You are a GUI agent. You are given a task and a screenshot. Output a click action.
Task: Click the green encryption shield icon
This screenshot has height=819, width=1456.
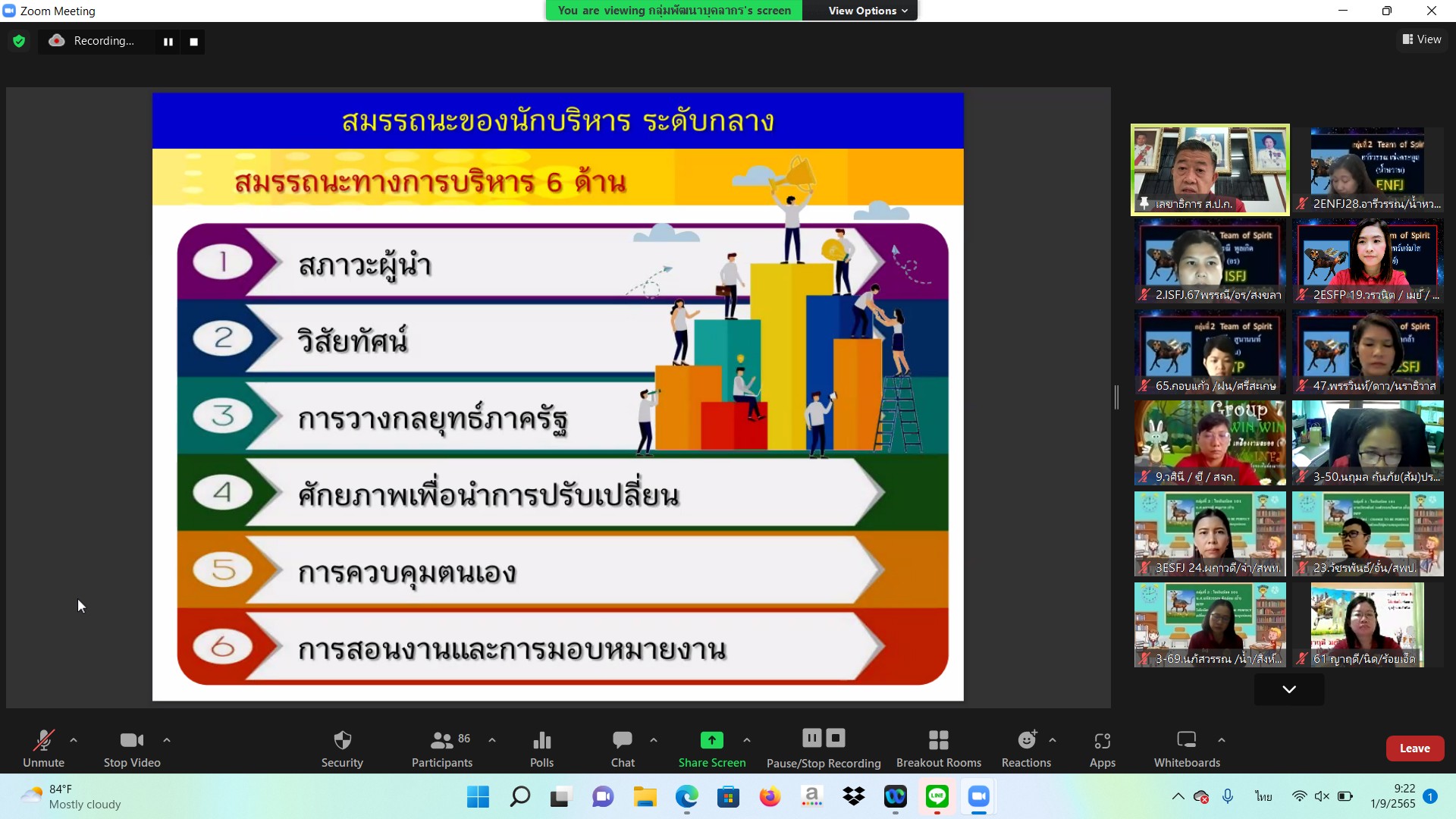19,41
